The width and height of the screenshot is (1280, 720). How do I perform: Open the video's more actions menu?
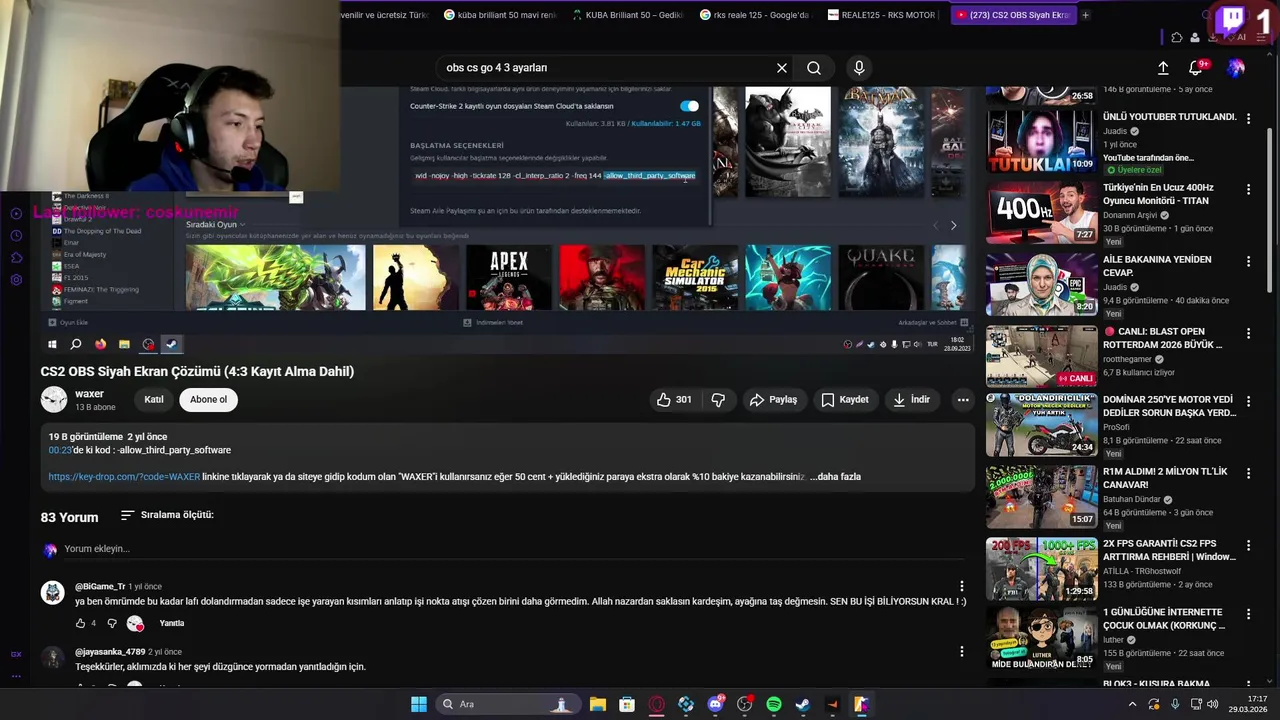(x=963, y=399)
